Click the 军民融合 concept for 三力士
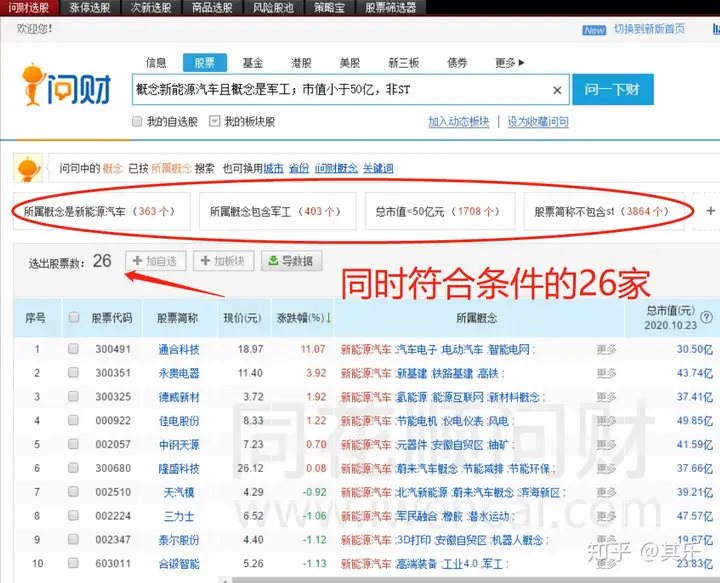 [x=417, y=516]
